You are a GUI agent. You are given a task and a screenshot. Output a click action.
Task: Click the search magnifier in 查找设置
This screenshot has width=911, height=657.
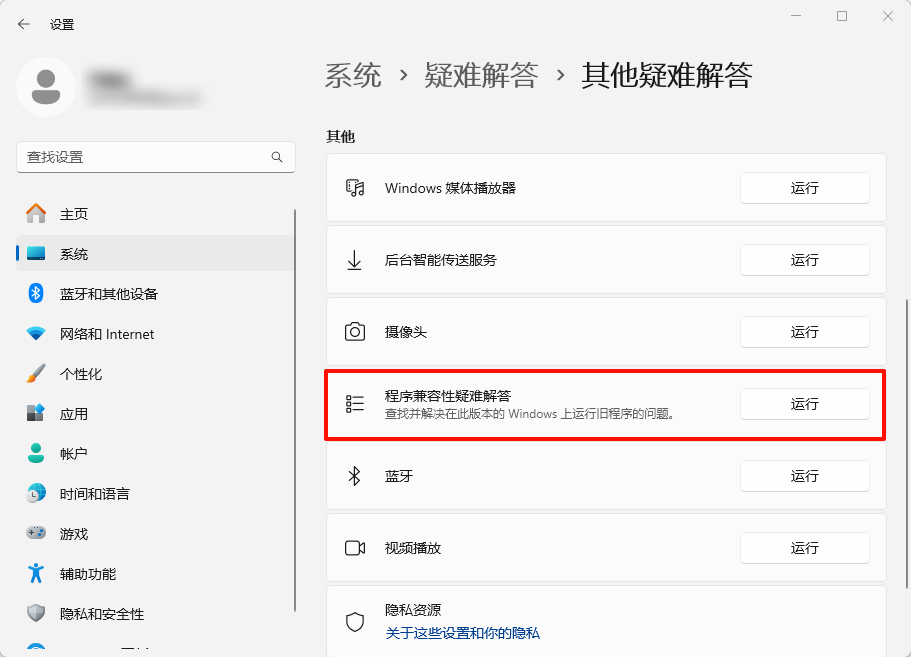(277, 157)
